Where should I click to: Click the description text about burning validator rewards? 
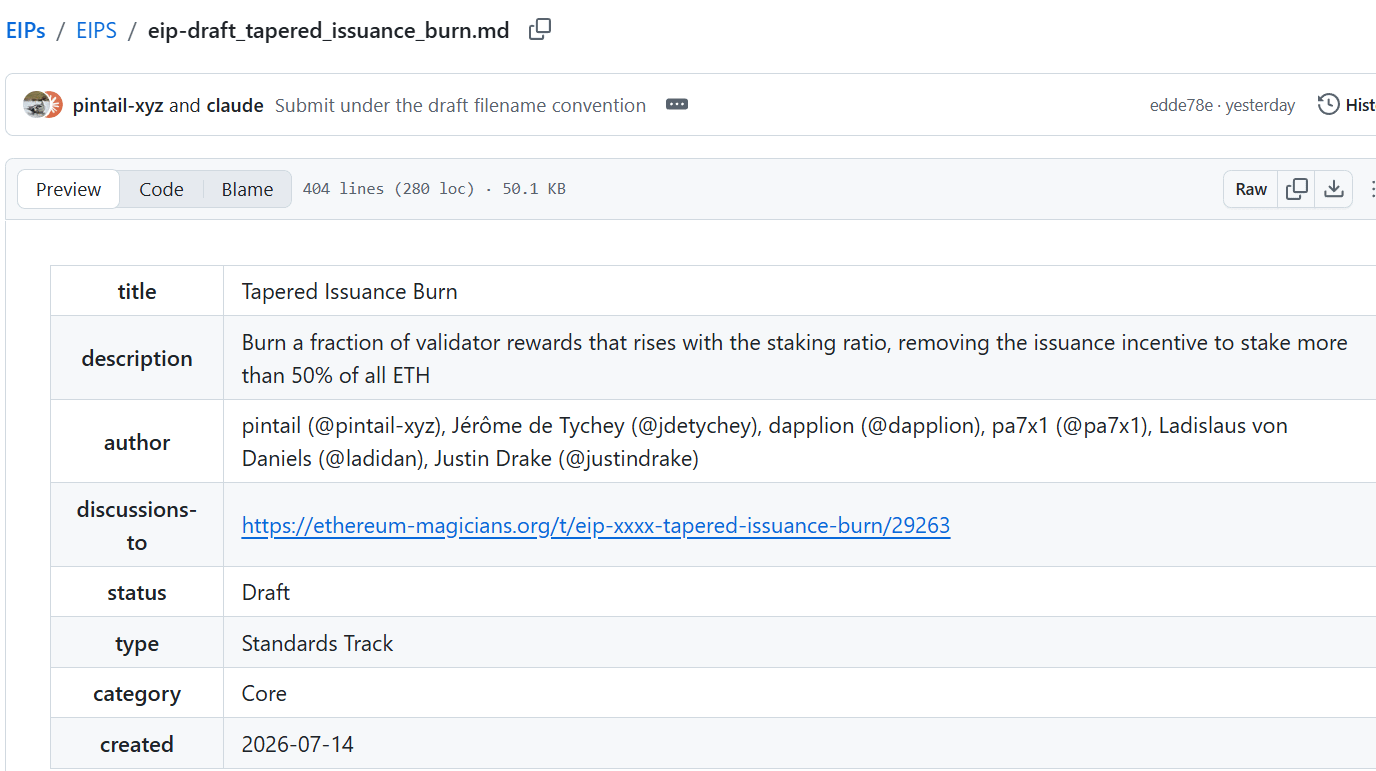point(795,358)
